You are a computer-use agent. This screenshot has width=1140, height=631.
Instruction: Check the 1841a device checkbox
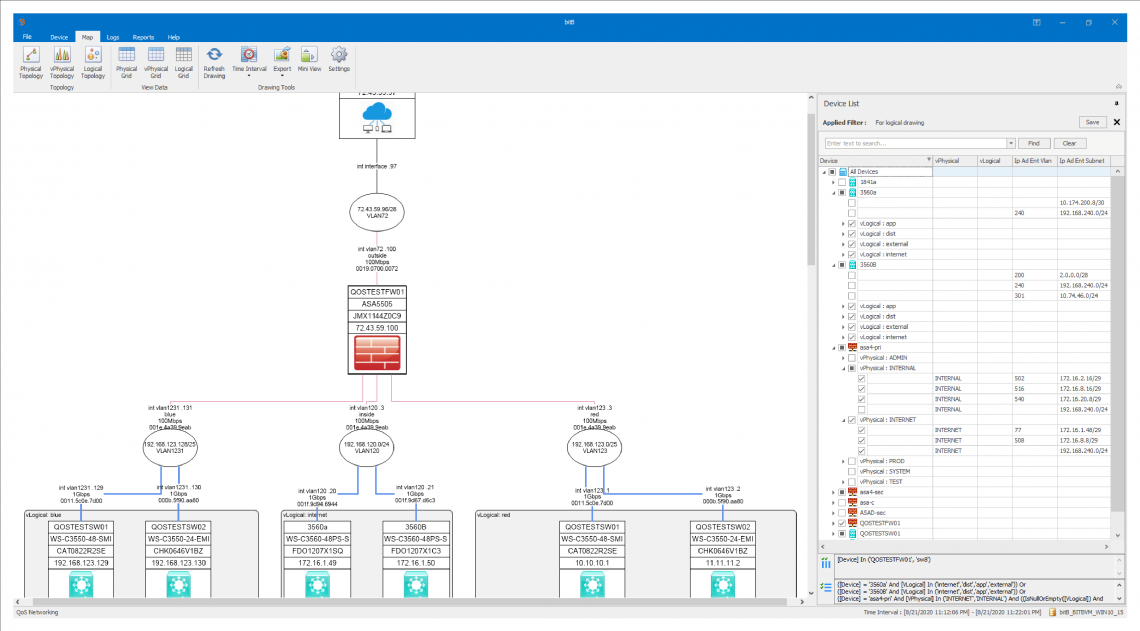842,182
